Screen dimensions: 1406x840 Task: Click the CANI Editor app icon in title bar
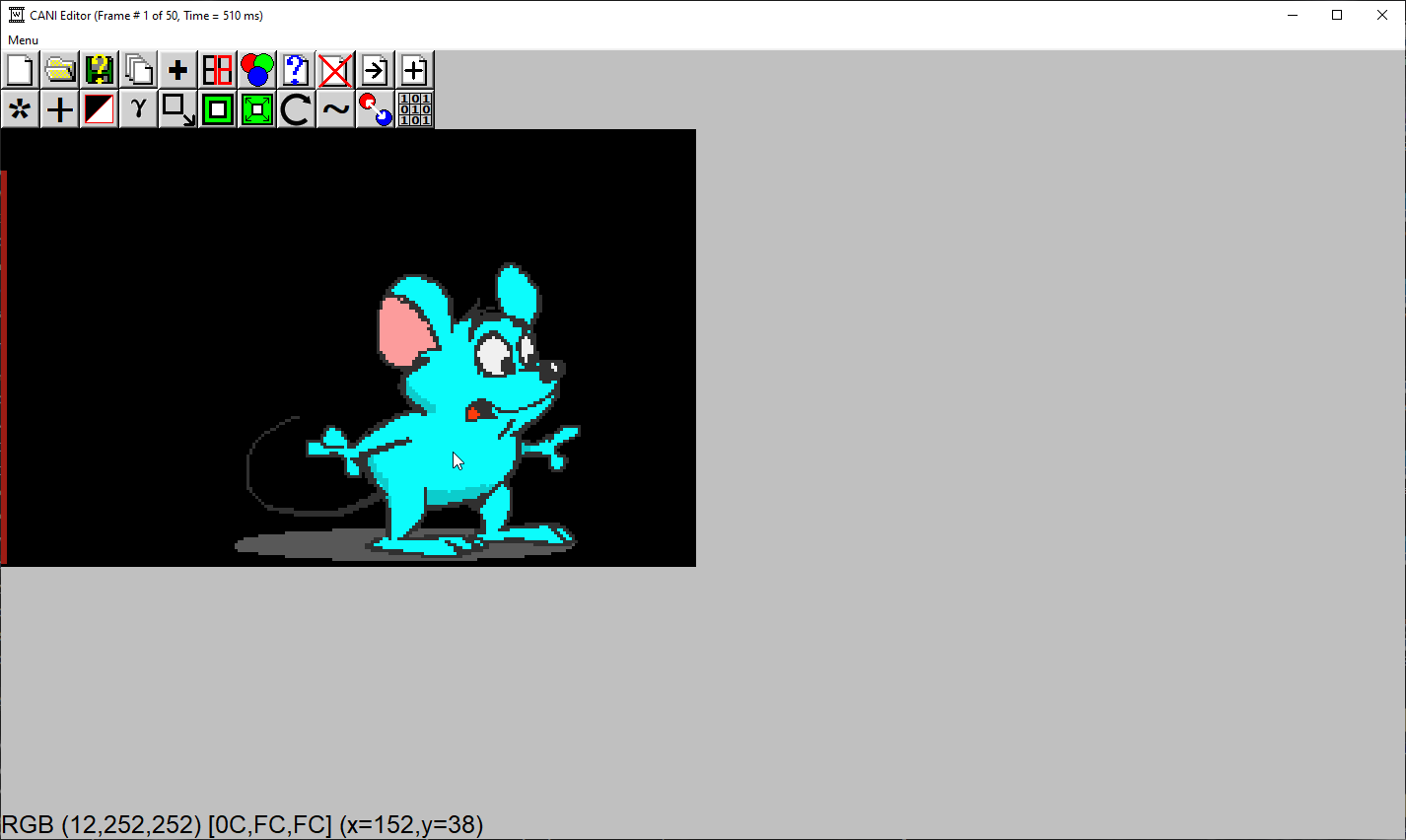click(x=17, y=15)
